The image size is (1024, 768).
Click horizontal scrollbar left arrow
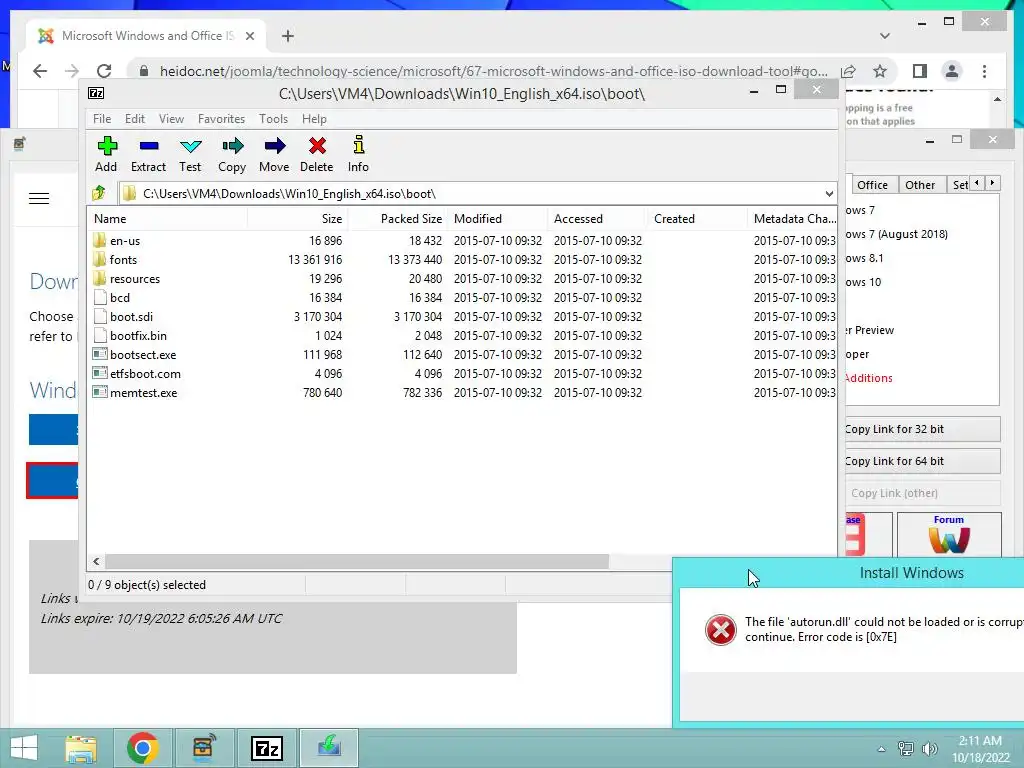click(x=97, y=562)
